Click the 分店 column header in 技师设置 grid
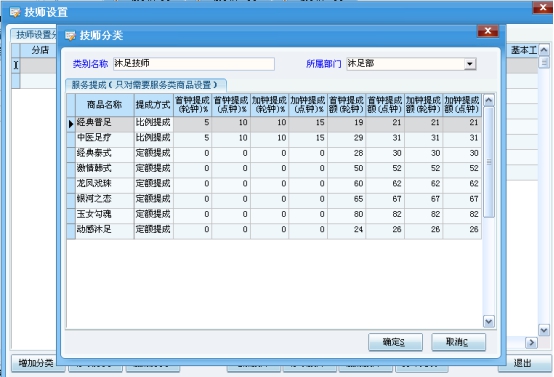This screenshot has width=554, height=377. (x=40, y=50)
